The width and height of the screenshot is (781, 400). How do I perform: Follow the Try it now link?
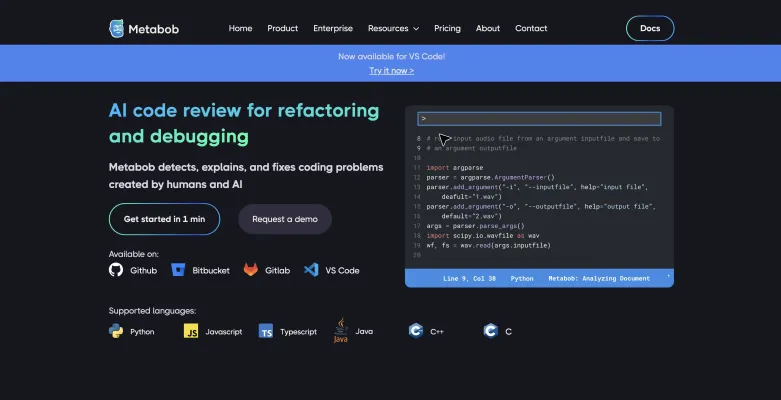[x=391, y=71]
